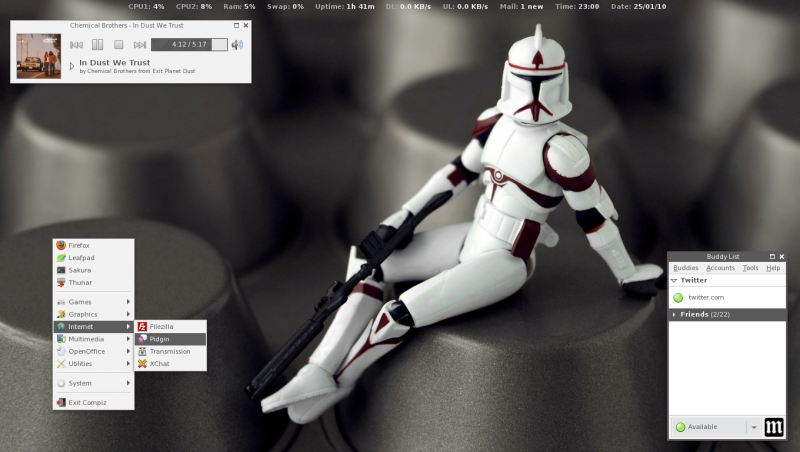Stop playback in music player
This screenshot has height=452, width=800.
118,45
